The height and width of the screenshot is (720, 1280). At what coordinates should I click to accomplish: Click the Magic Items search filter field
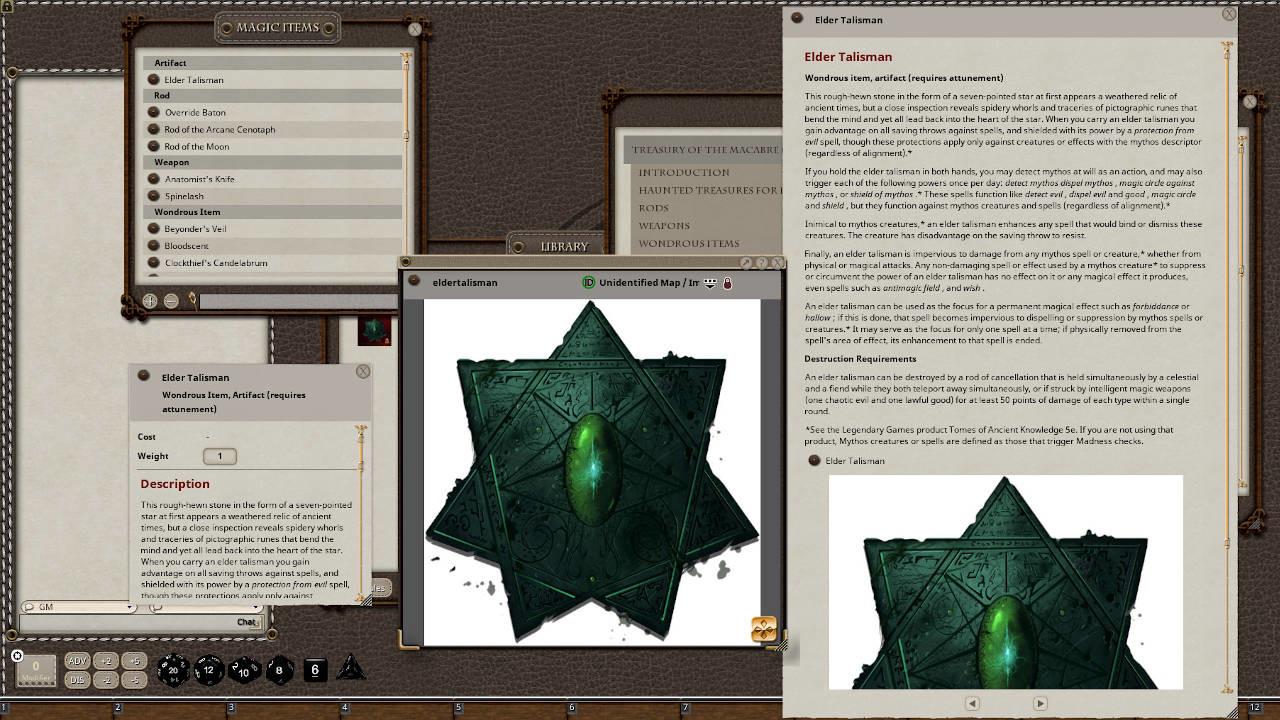[298, 300]
